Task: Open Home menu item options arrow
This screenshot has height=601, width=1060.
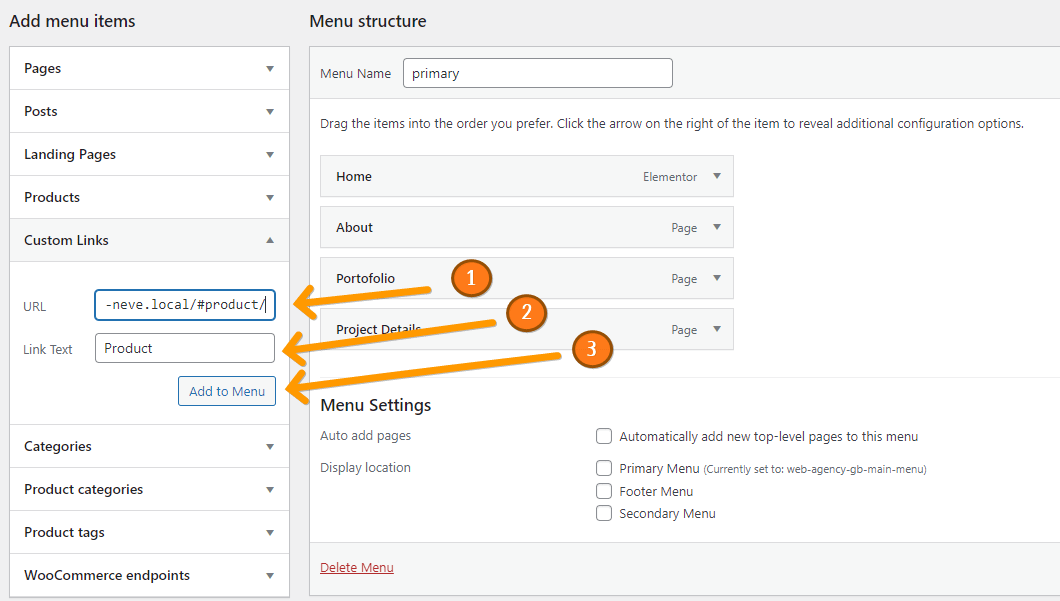Action: point(717,176)
